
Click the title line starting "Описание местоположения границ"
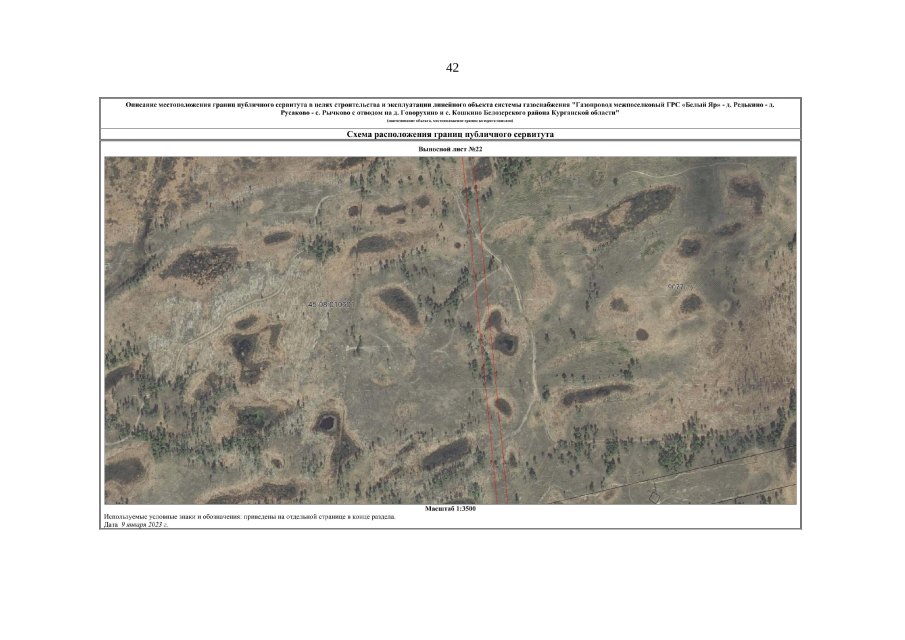[x=340, y=104]
